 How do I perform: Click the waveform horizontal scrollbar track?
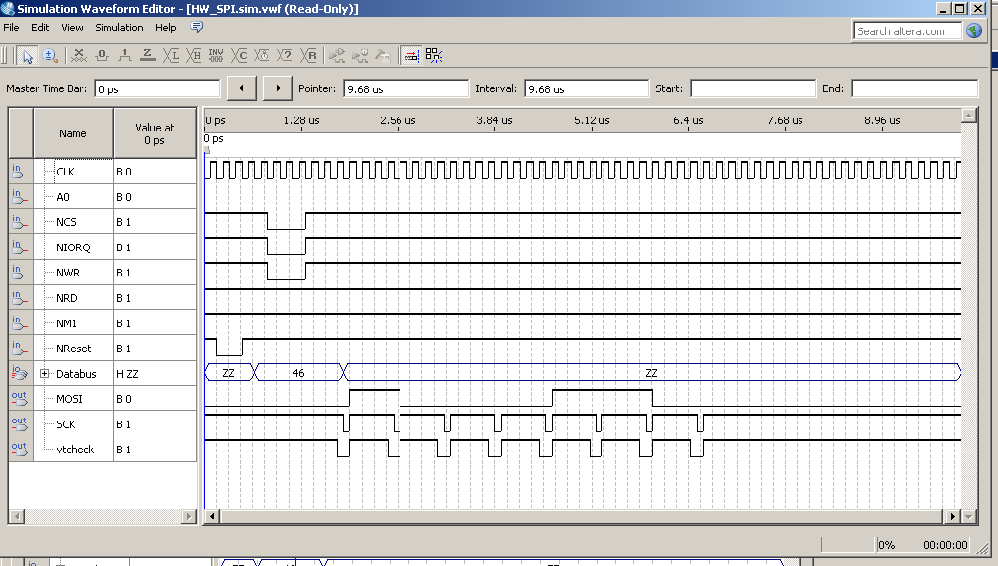(x=580, y=516)
